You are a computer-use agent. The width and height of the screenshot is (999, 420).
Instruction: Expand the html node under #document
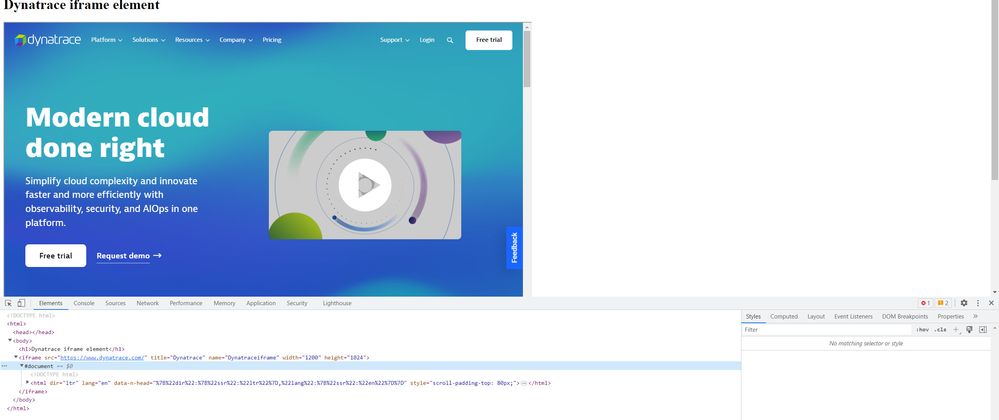click(x=27, y=383)
